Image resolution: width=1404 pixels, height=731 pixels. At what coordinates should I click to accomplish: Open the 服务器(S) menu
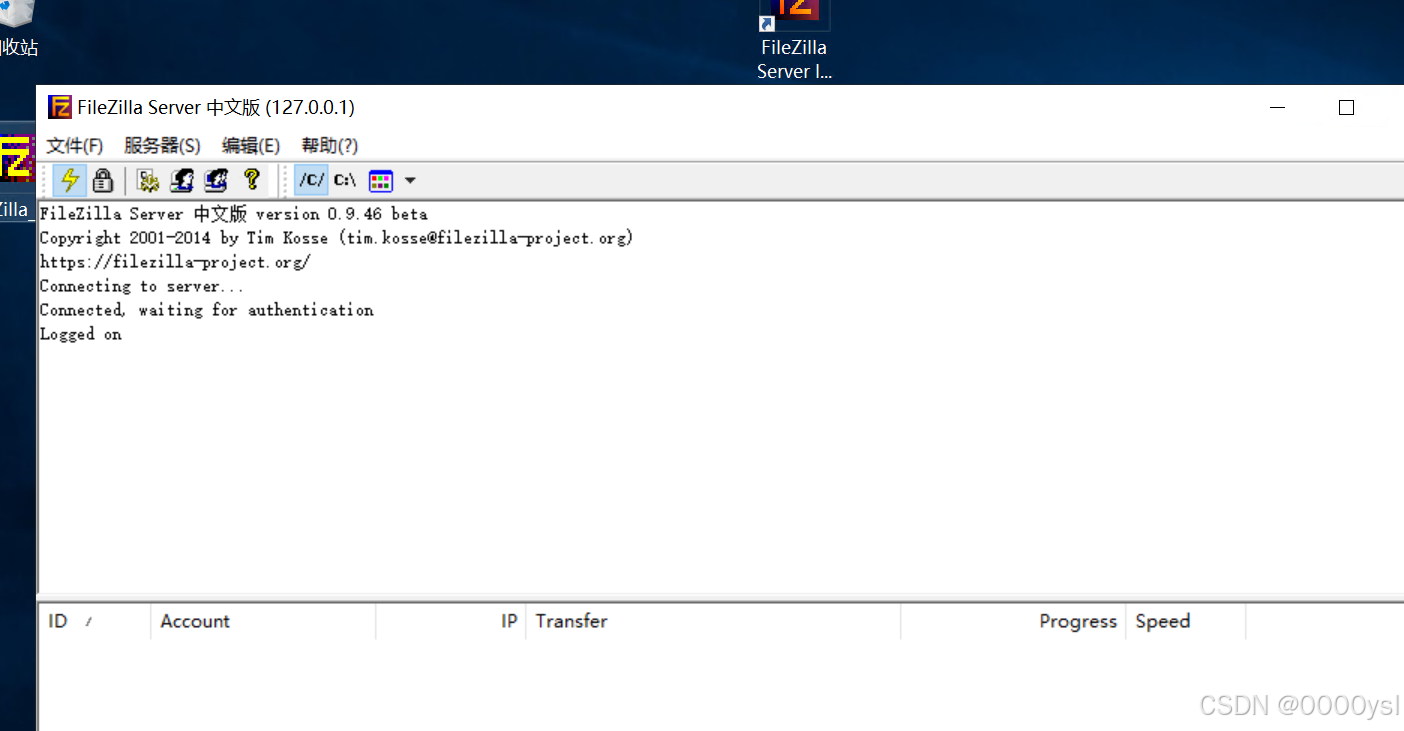tap(162, 146)
